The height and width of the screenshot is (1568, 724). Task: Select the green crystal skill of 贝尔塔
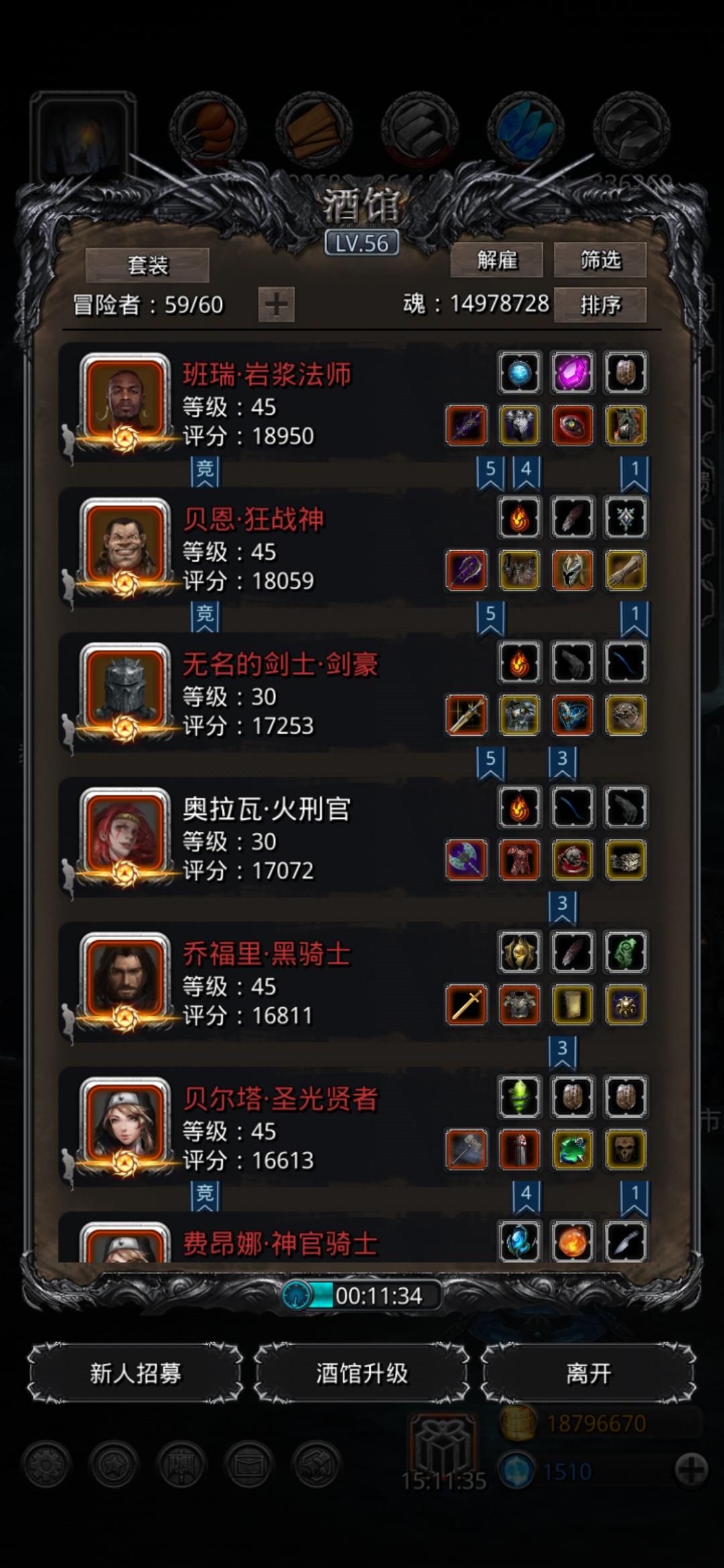coord(520,1097)
